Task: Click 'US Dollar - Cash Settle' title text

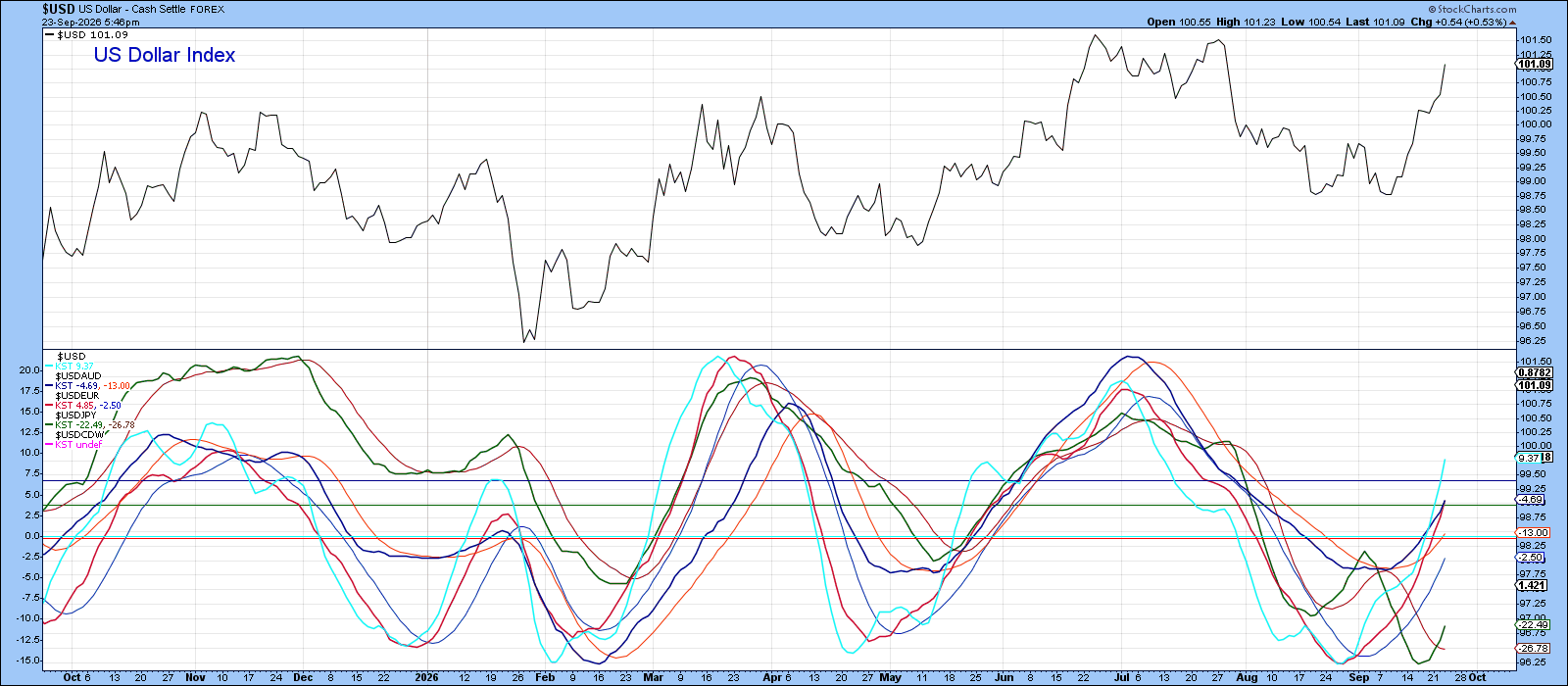Action: coord(130,10)
